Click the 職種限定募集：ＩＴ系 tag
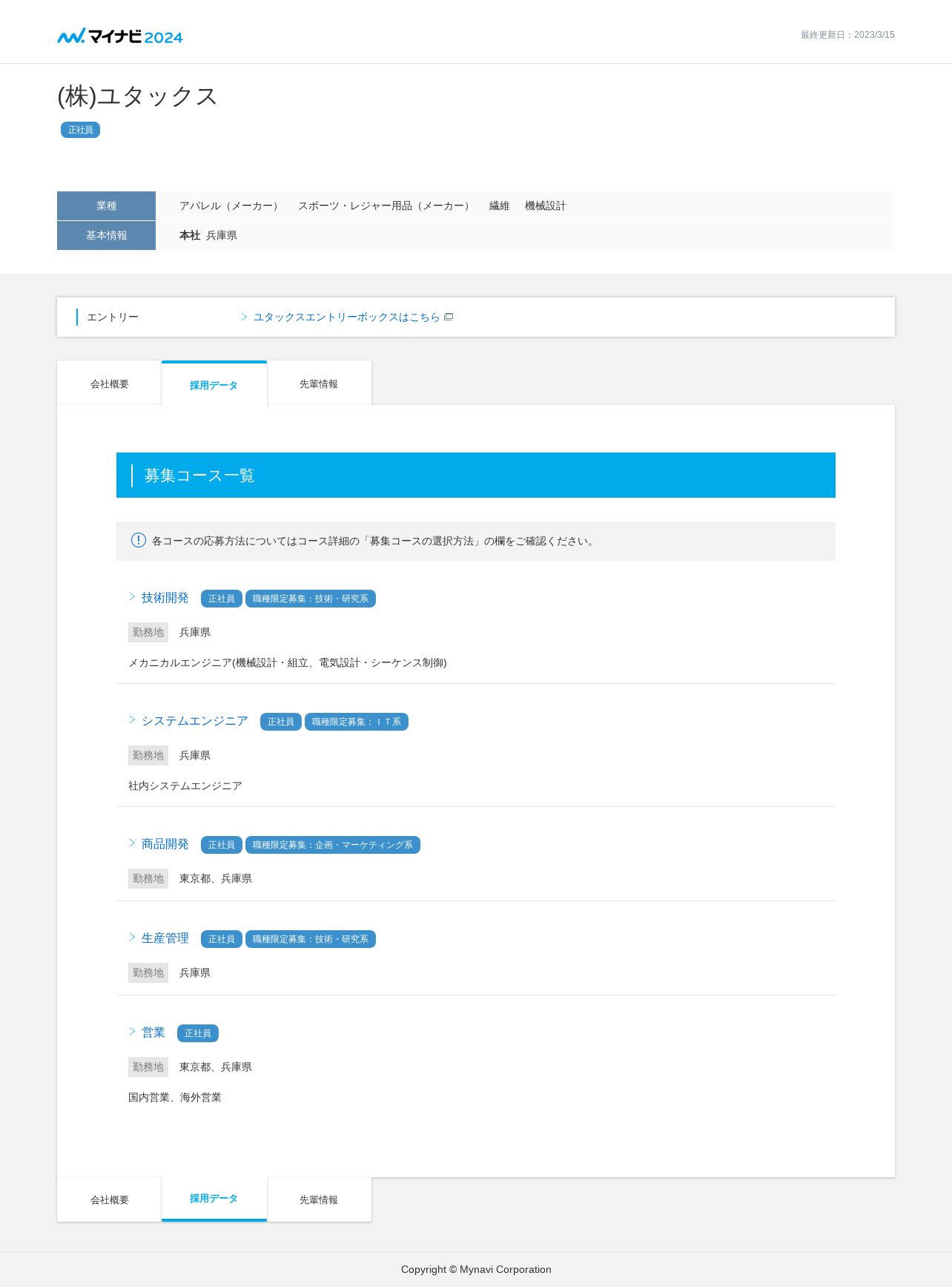 pyautogui.click(x=356, y=722)
